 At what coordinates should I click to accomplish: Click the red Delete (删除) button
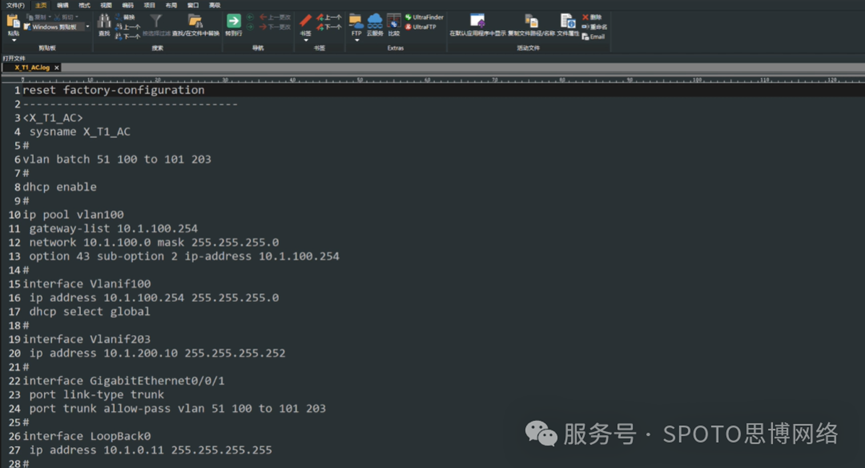(592, 17)
